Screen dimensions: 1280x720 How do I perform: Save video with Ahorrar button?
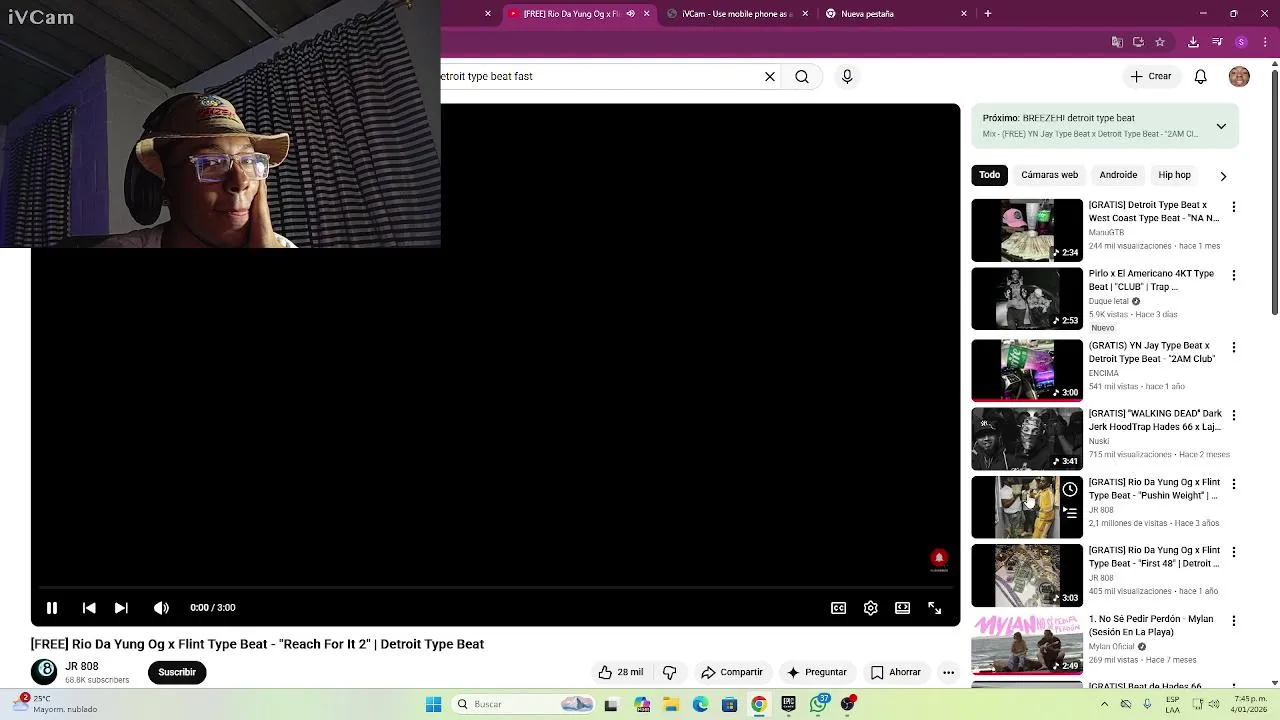point(895,672)
